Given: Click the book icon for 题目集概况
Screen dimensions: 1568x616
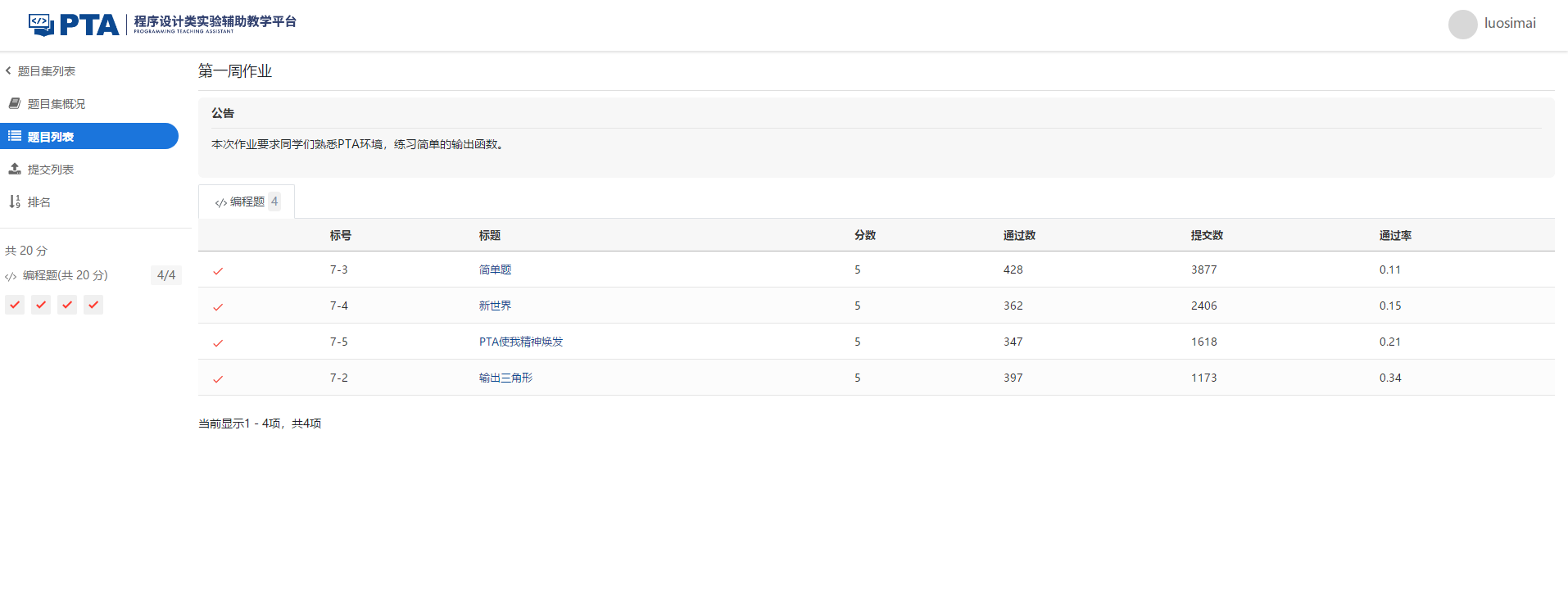Looking at the screenshot, I should [15, 103].
